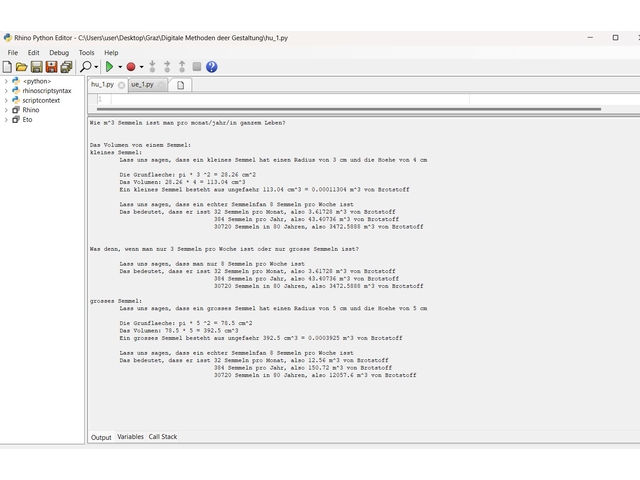Save all open scripts
Screen dimensions: 640x480
[66, 67]
